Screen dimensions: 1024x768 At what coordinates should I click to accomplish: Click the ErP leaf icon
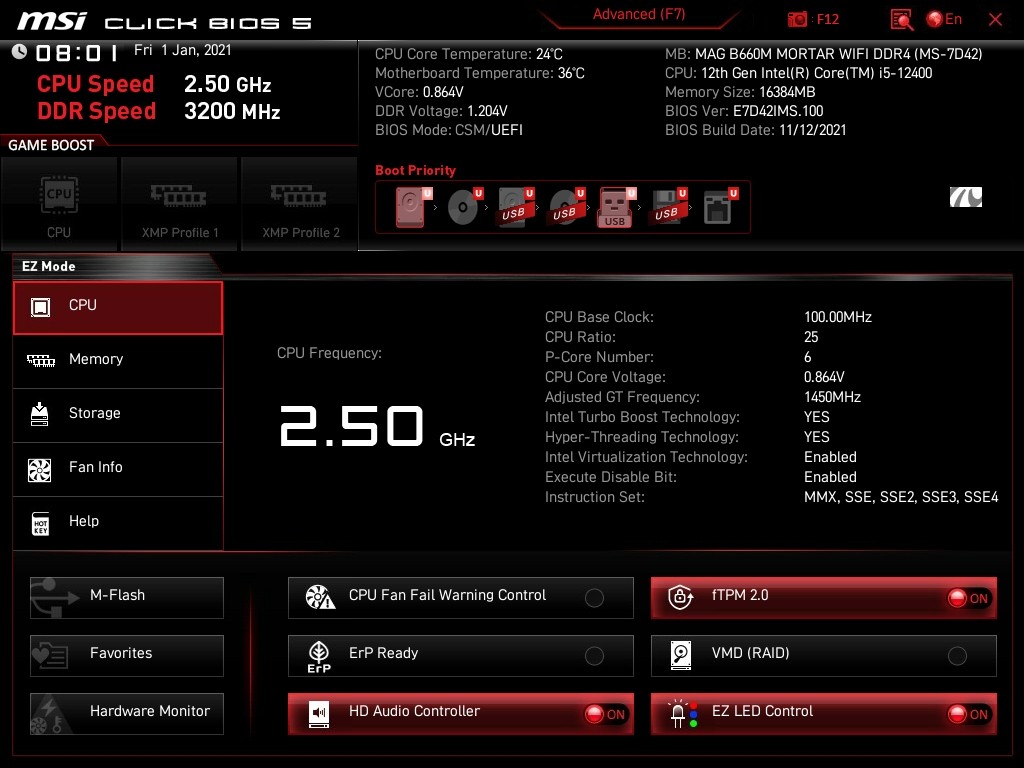pos(319,656)
